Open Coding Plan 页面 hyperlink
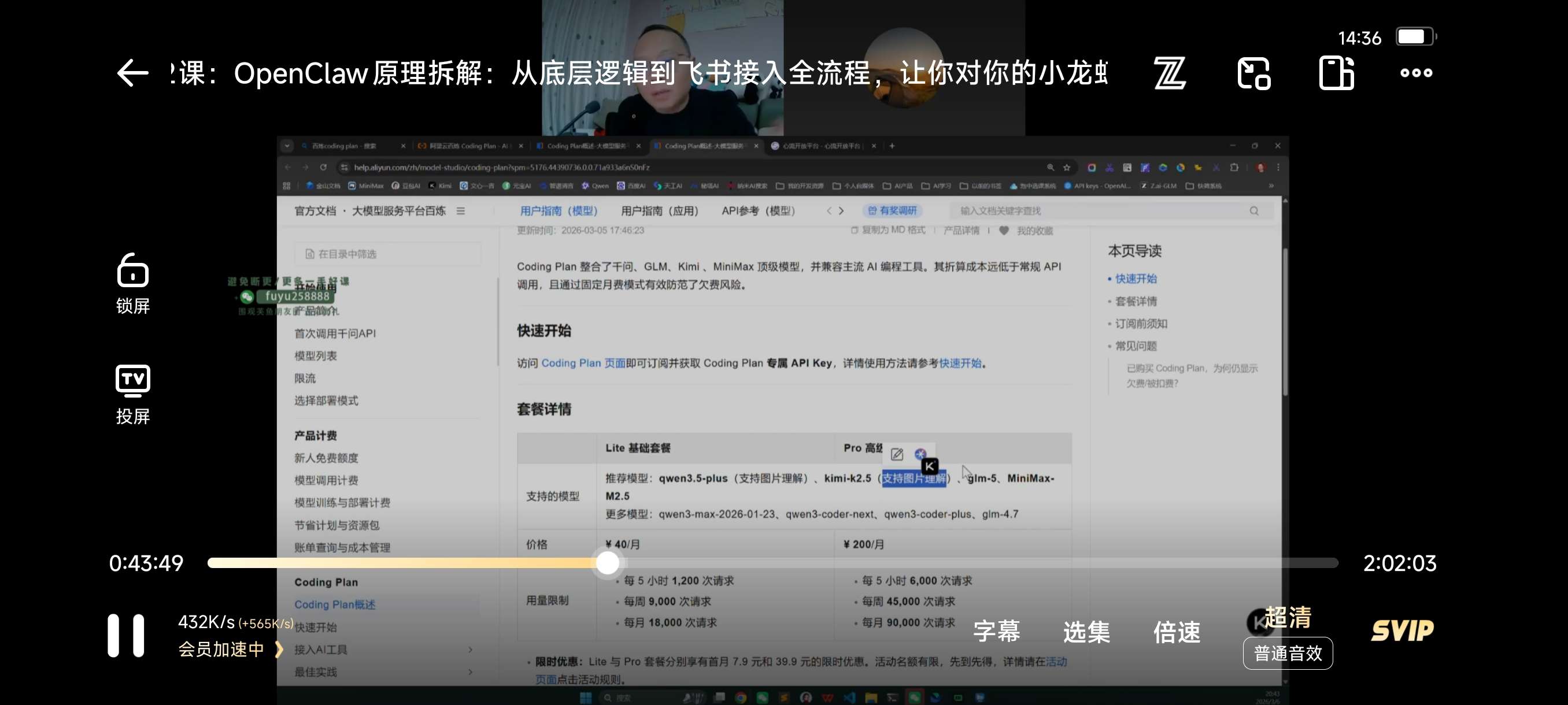Viewport: 1568px width, 705px height. tap(583, 363)
